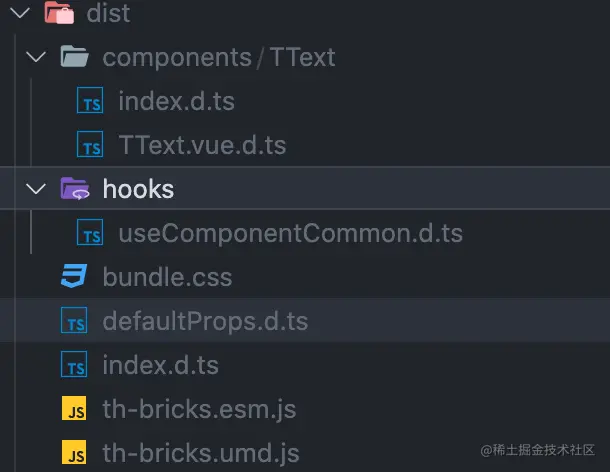Open index.d.ts inside the TText folder
The width and height of the screenshot is (610, 472).
tap(176, 101)
